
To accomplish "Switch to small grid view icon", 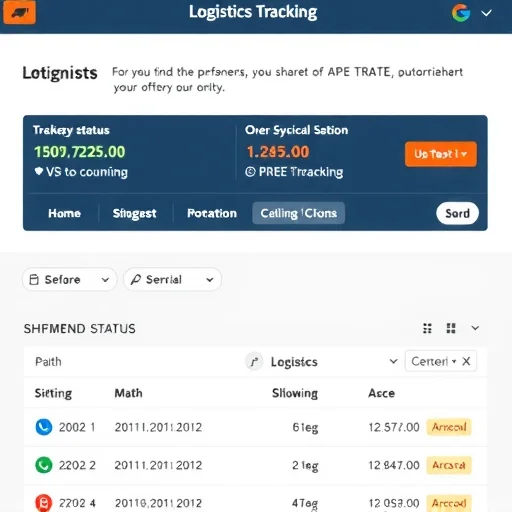I will point(427,328).
